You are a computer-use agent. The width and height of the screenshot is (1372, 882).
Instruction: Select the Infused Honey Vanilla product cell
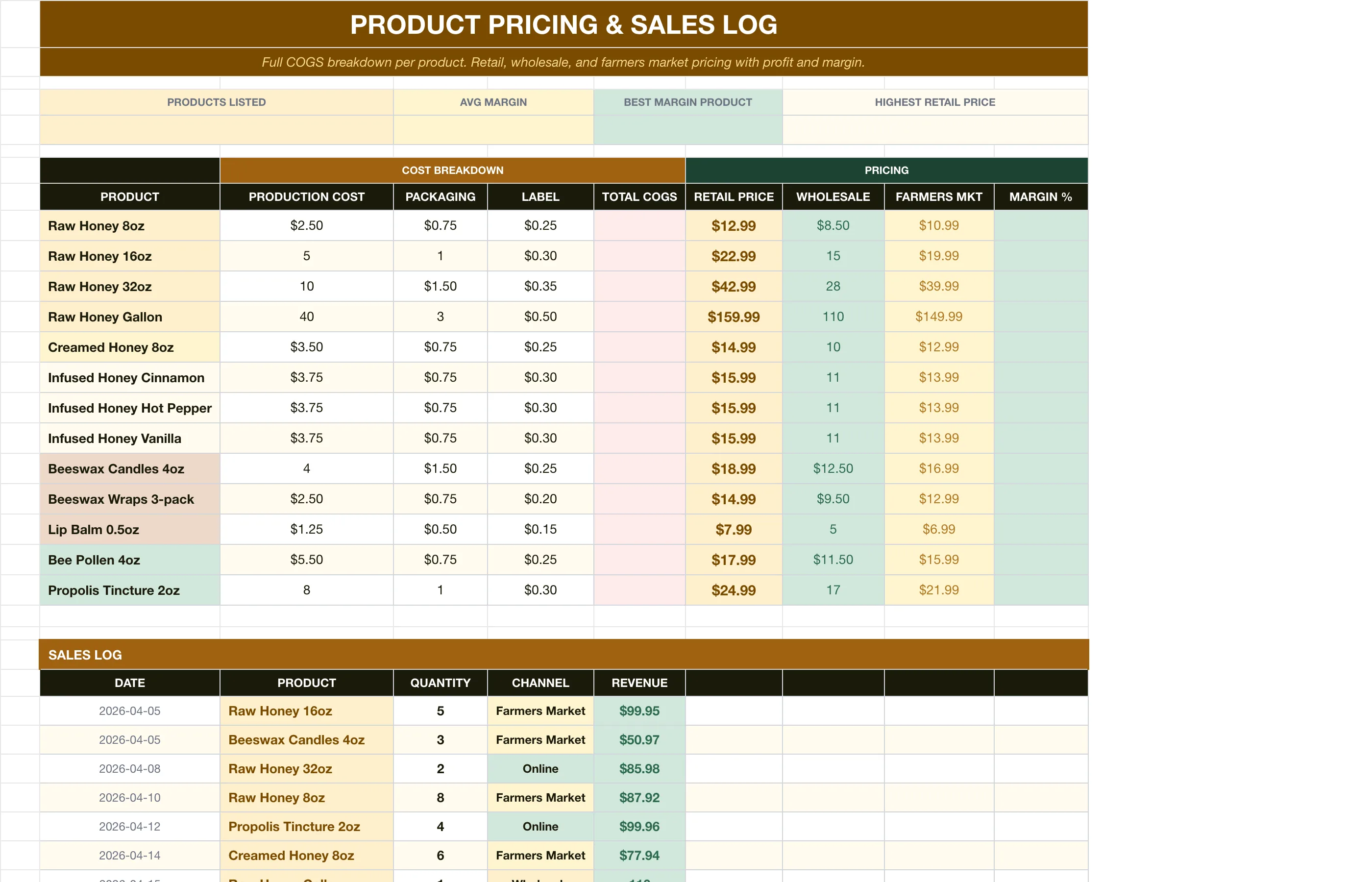pos(130,438)
